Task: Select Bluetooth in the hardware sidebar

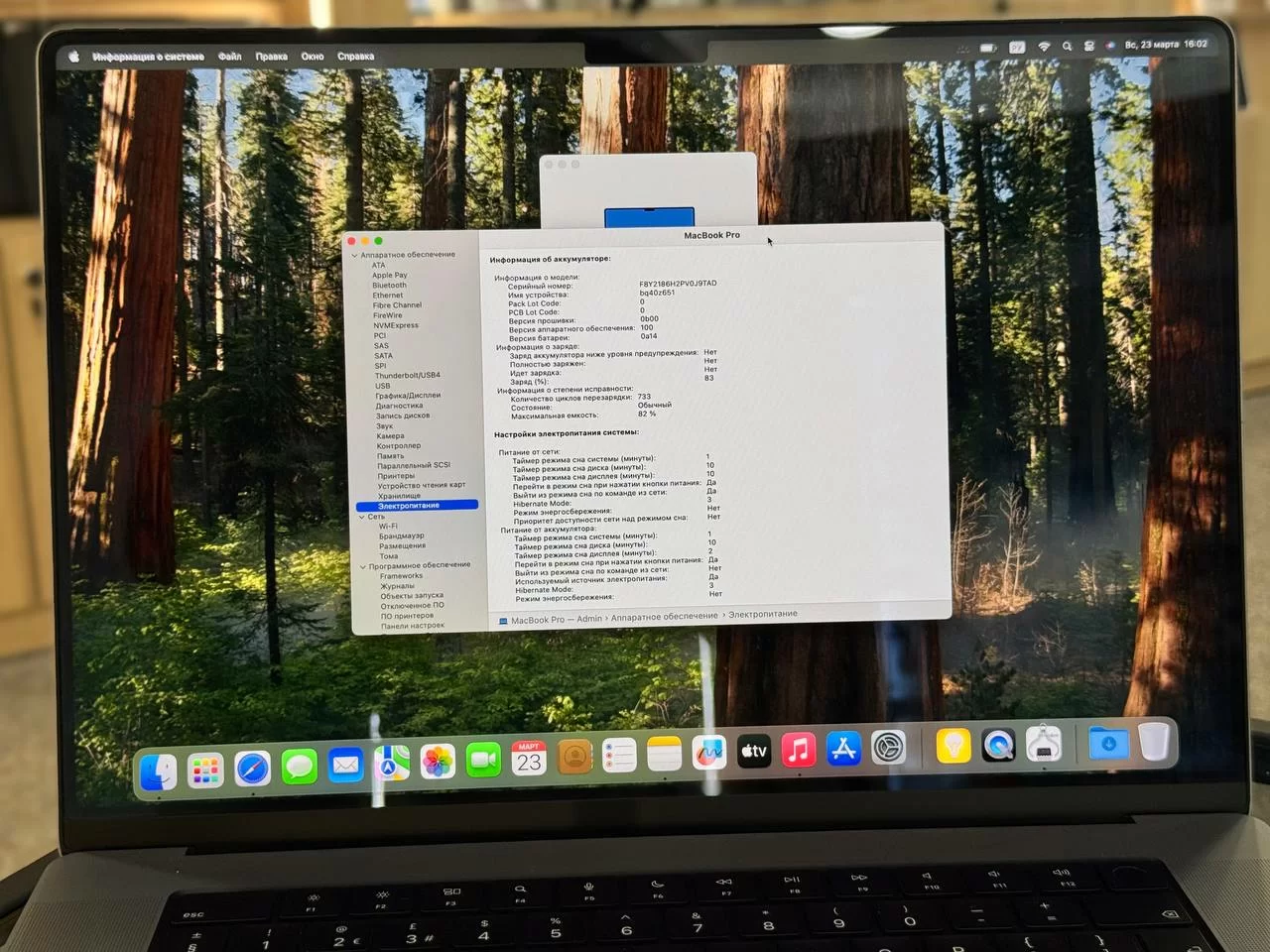Action: pos(388,285)
